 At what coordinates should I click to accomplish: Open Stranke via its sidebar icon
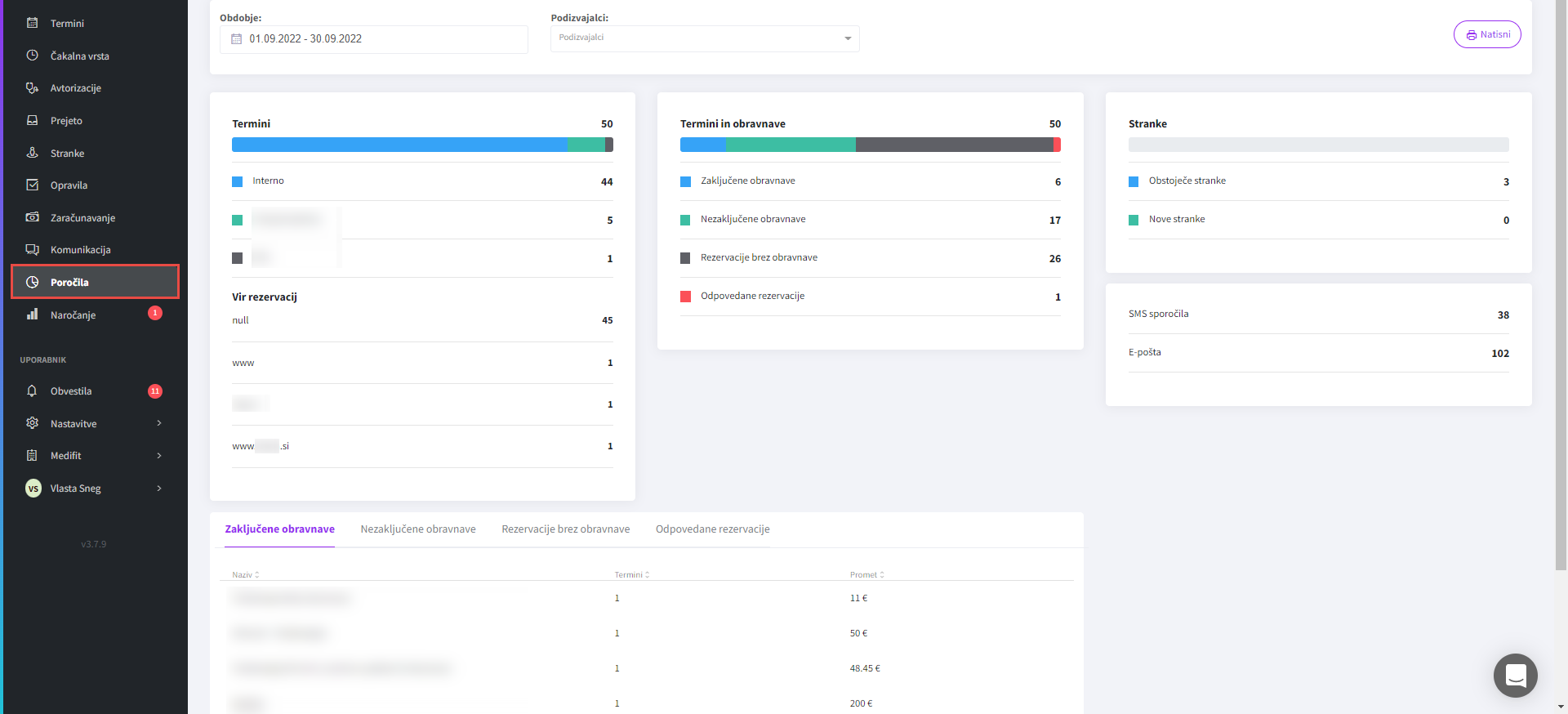coord(33,153)
